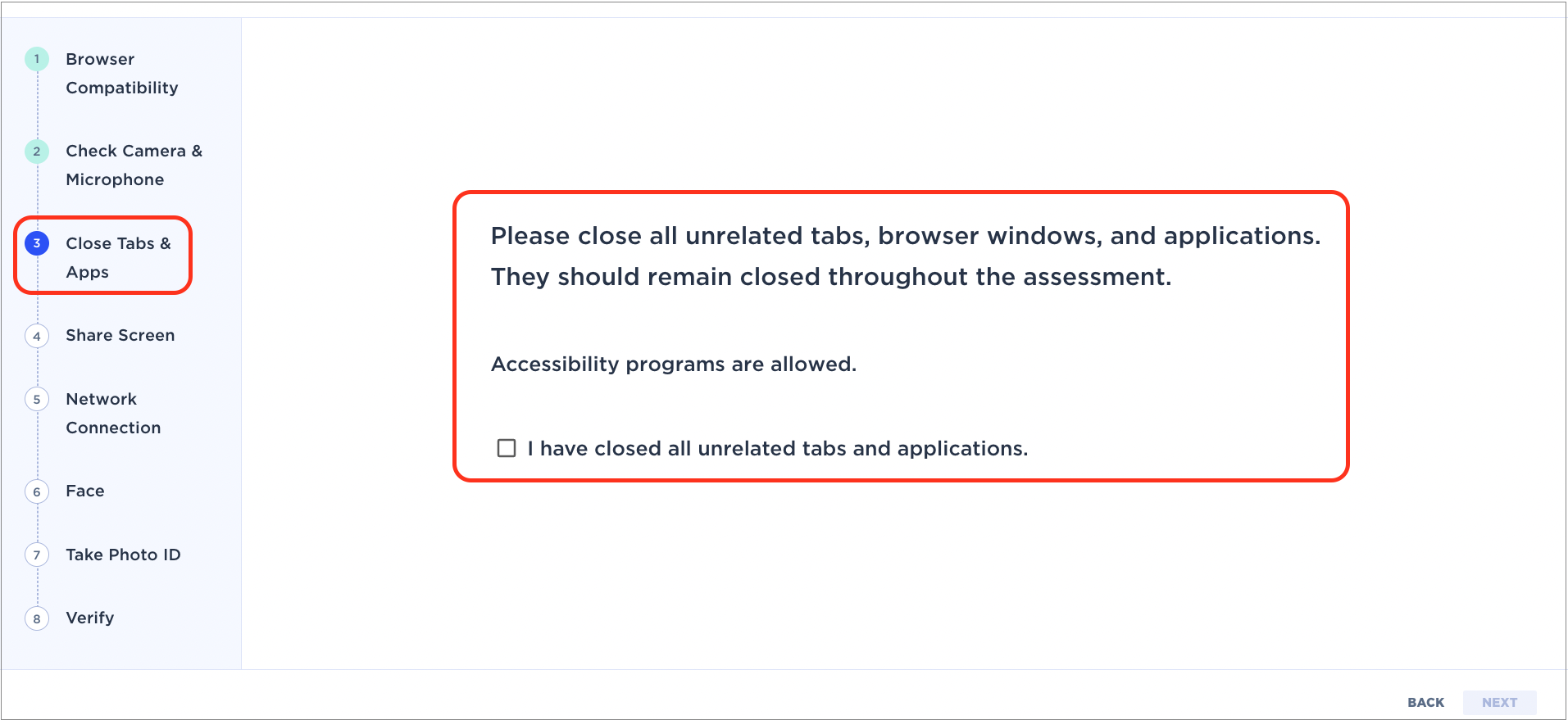Click the active step 3 circle

pyautogui.click(x=37, y=243)
